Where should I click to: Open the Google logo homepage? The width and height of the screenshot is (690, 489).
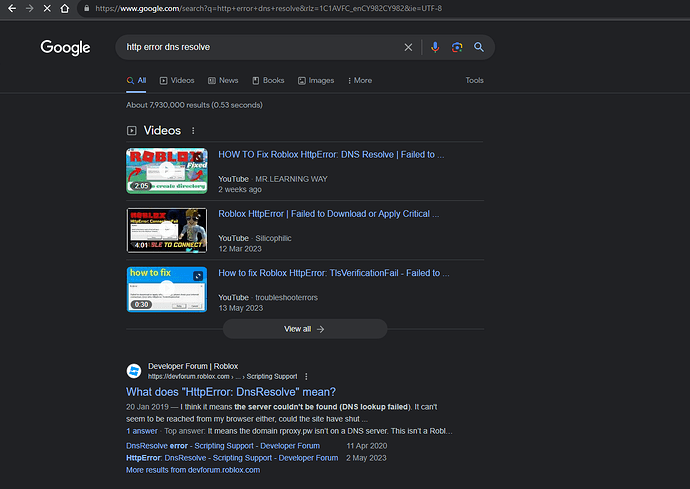[x=65, y=47]
